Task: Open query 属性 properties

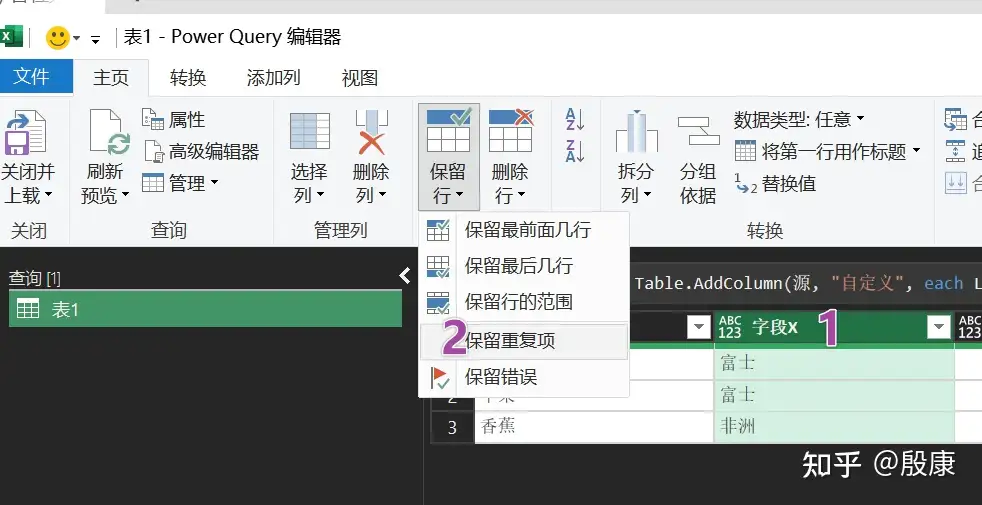Action: (173, 119)
